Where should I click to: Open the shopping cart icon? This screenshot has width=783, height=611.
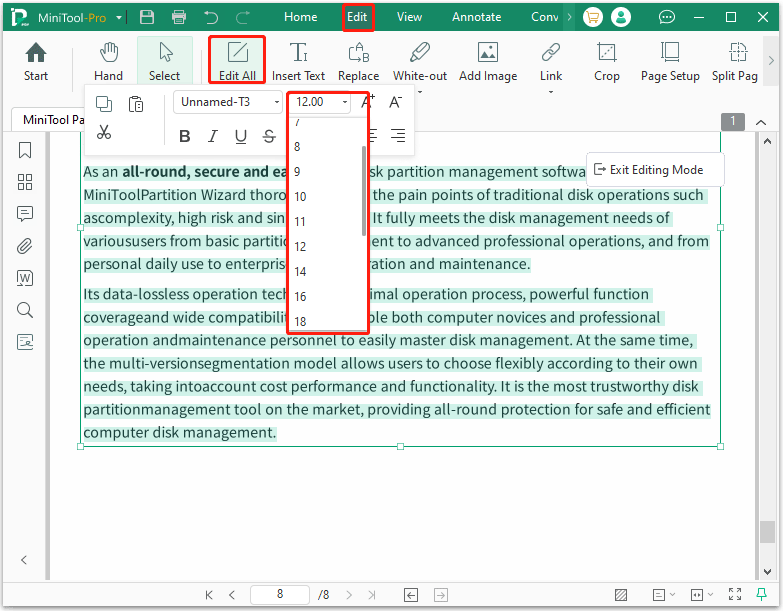click(593, 17)
